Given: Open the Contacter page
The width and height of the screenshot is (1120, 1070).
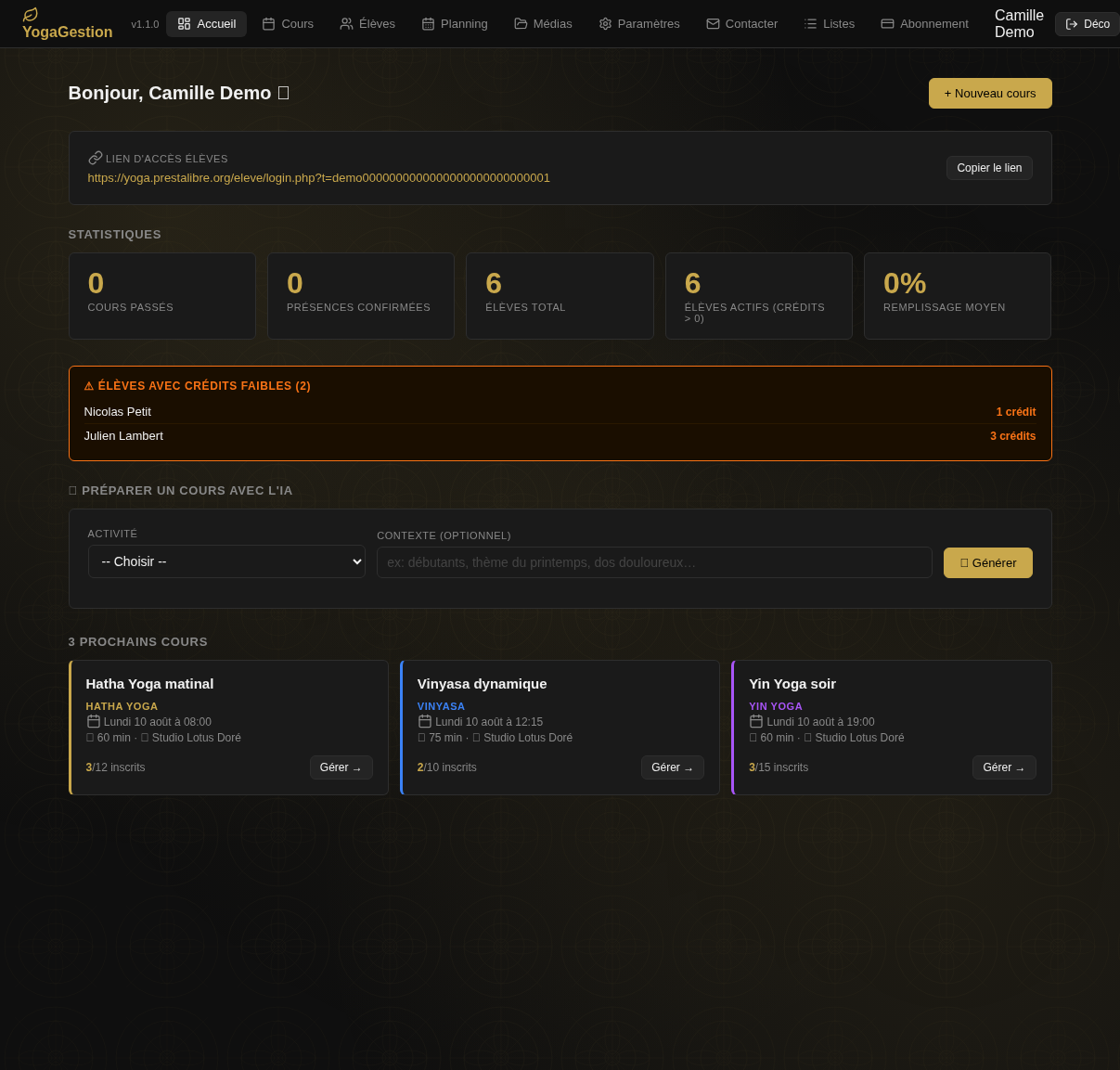Looking at the screenshot, I should pyautogui.click(x=742, y=24).
